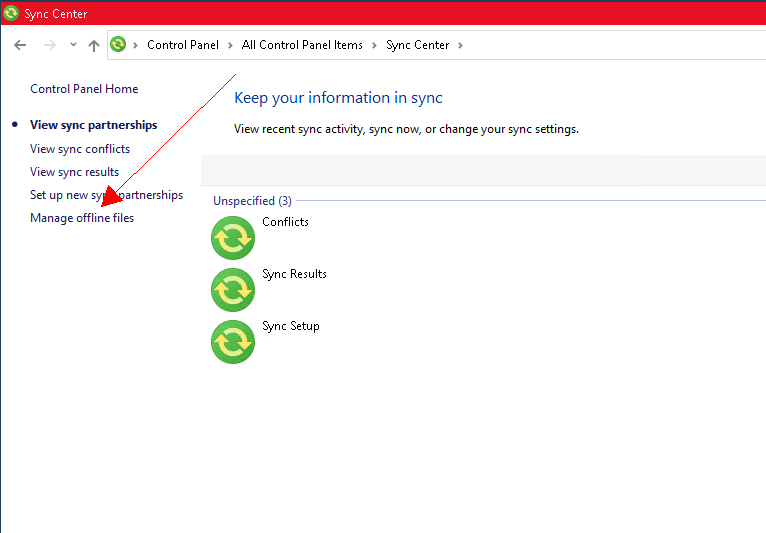Click the Forward navigation arrow
This screenshot has width=766, height=533.
tap(49, 45)
